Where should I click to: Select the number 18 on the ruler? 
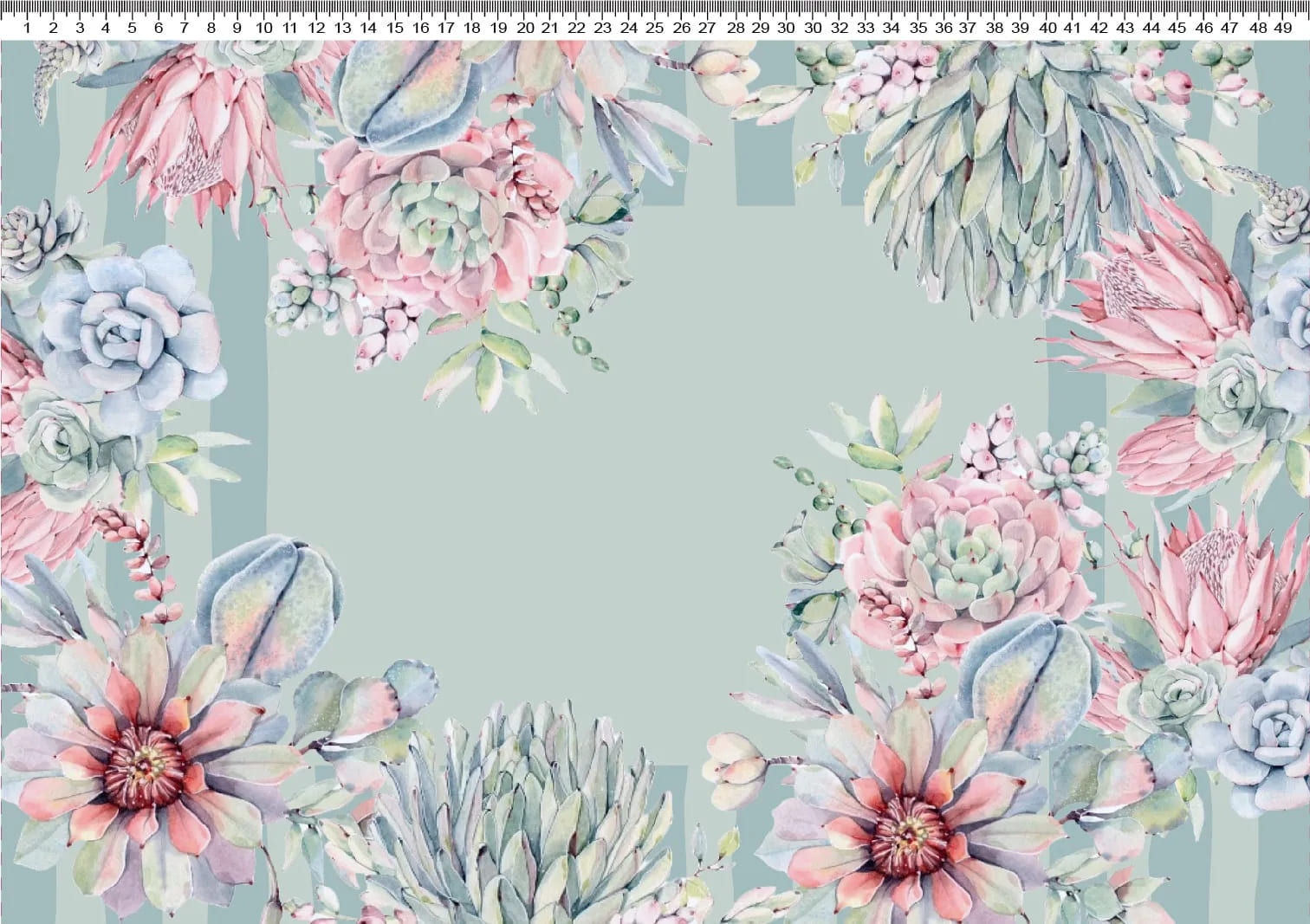472,28
